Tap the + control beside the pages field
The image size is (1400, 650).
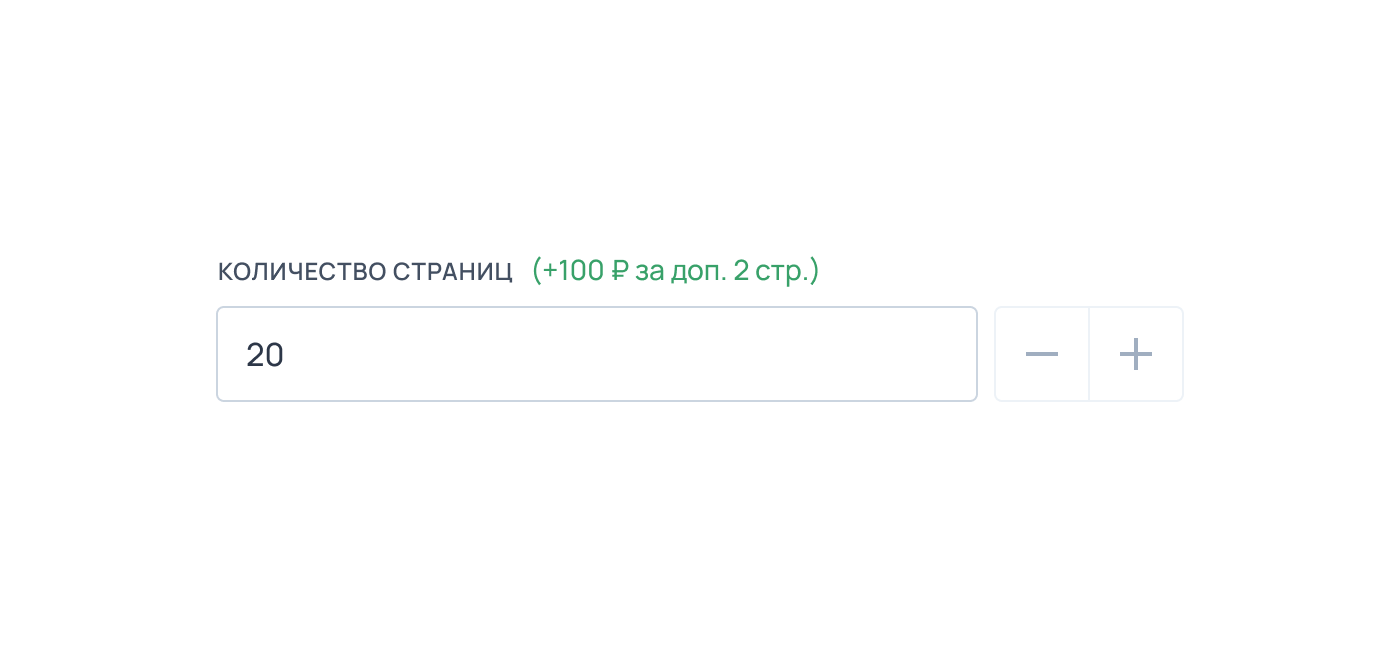click(x=1136, y=354)
